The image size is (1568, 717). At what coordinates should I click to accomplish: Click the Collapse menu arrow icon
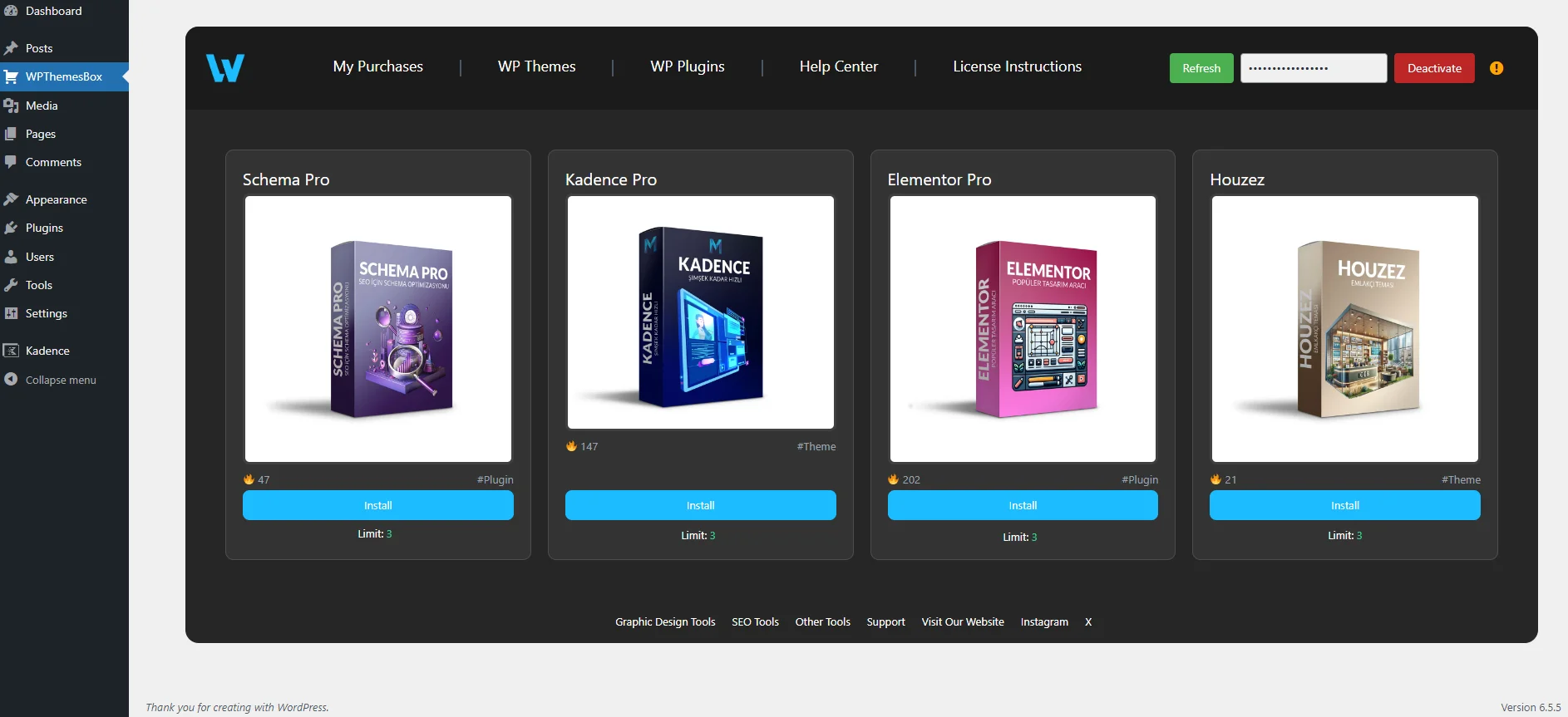[11, 379]
